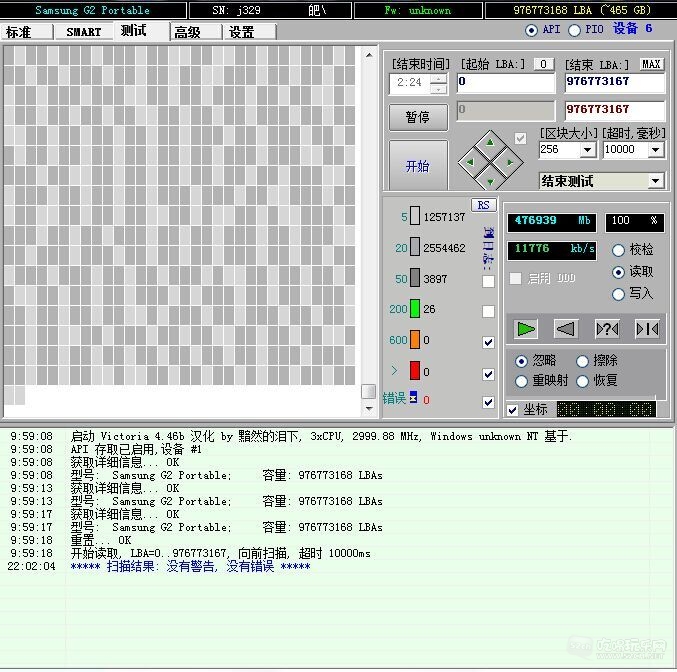Click the red slow-block swatch
This screenshot has height=672, width=677.
click(414, 371)
